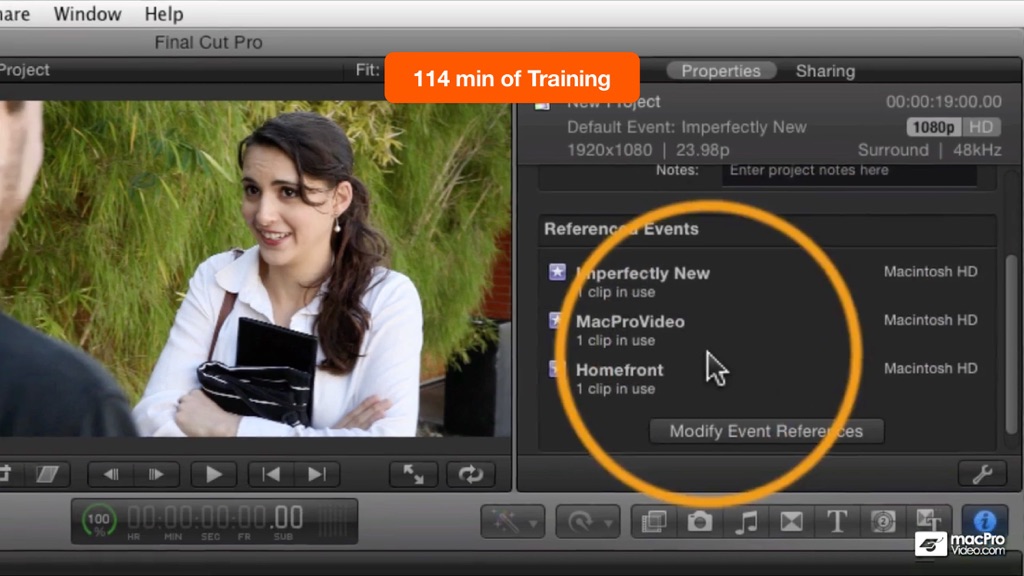Click the timecode display
This screenshot has width=1024, height=576.
click(216, 521)
